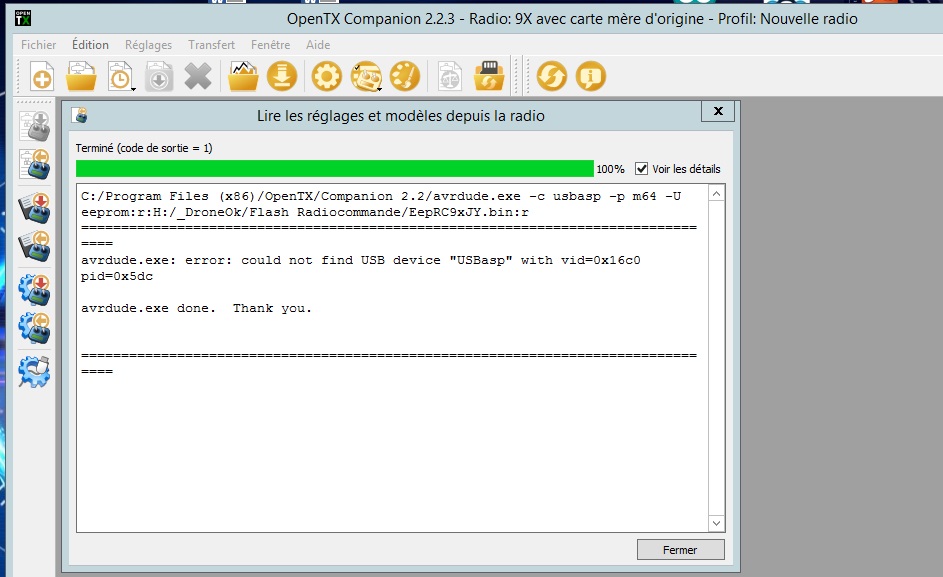Click the Download firmware arrow icon
The image size is (943, 577).
[281, 76]
